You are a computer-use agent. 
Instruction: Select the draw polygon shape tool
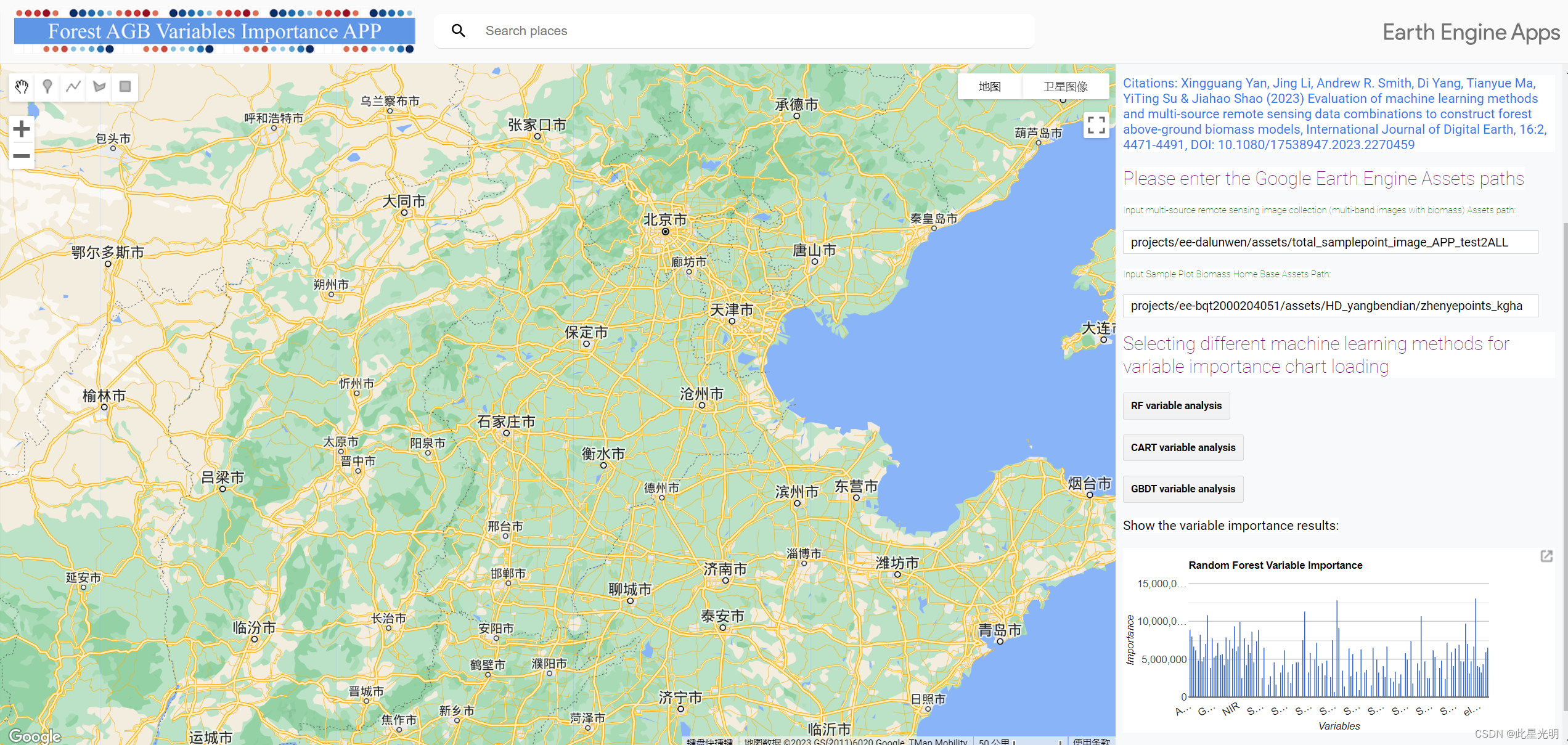point(99,87)
